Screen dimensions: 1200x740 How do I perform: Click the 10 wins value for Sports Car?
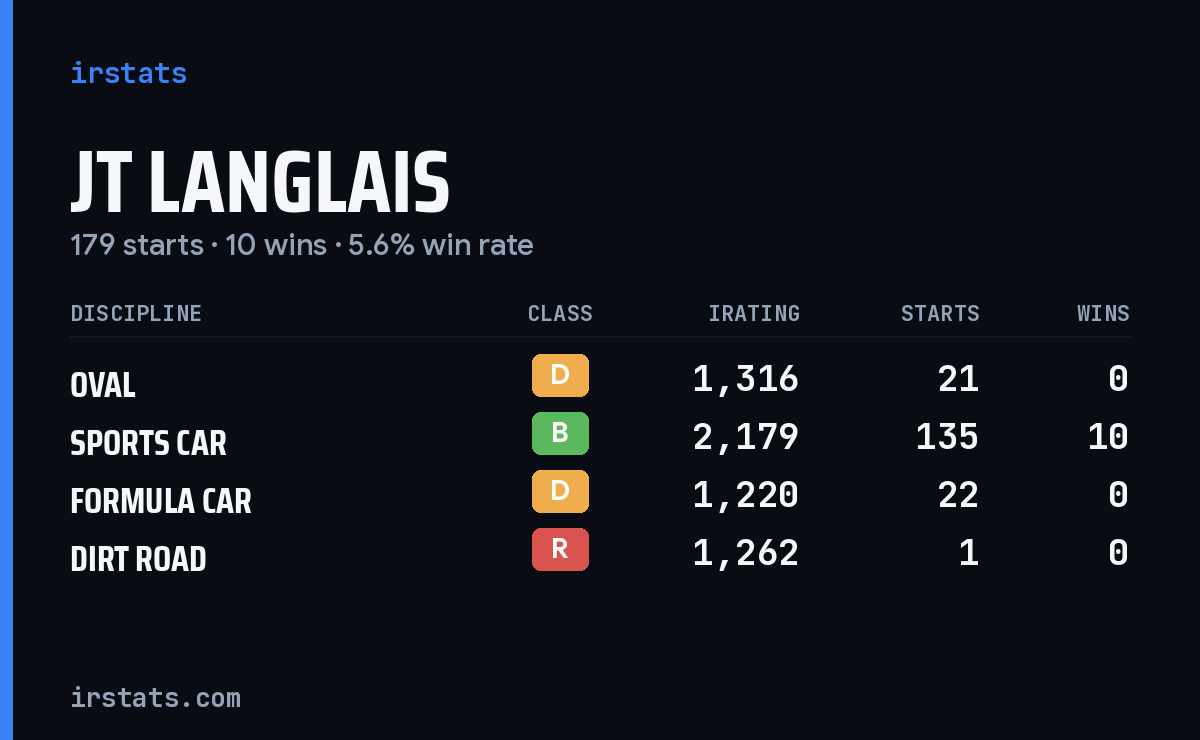pyautogui.click(x=1109, y=437)
